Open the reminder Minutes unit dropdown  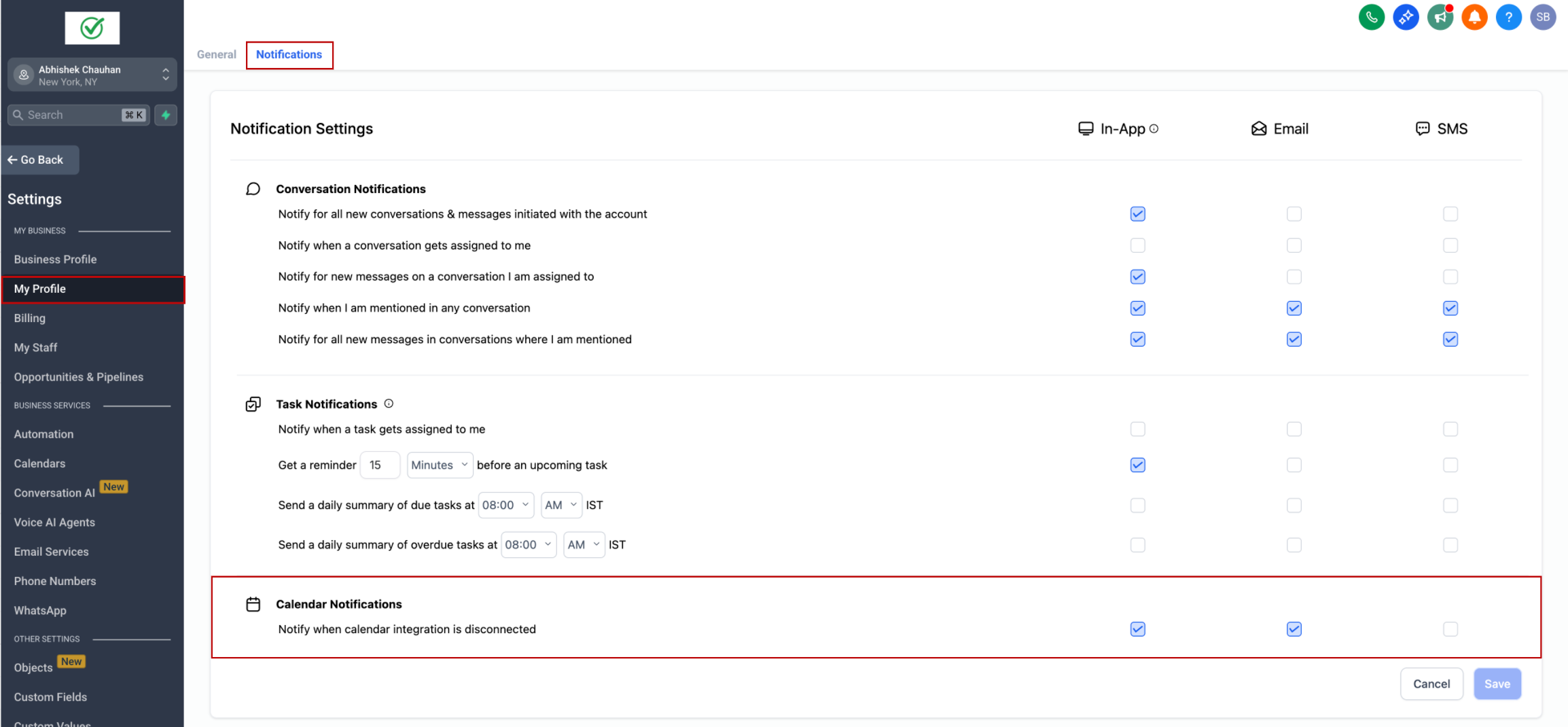tap(440, 465)
